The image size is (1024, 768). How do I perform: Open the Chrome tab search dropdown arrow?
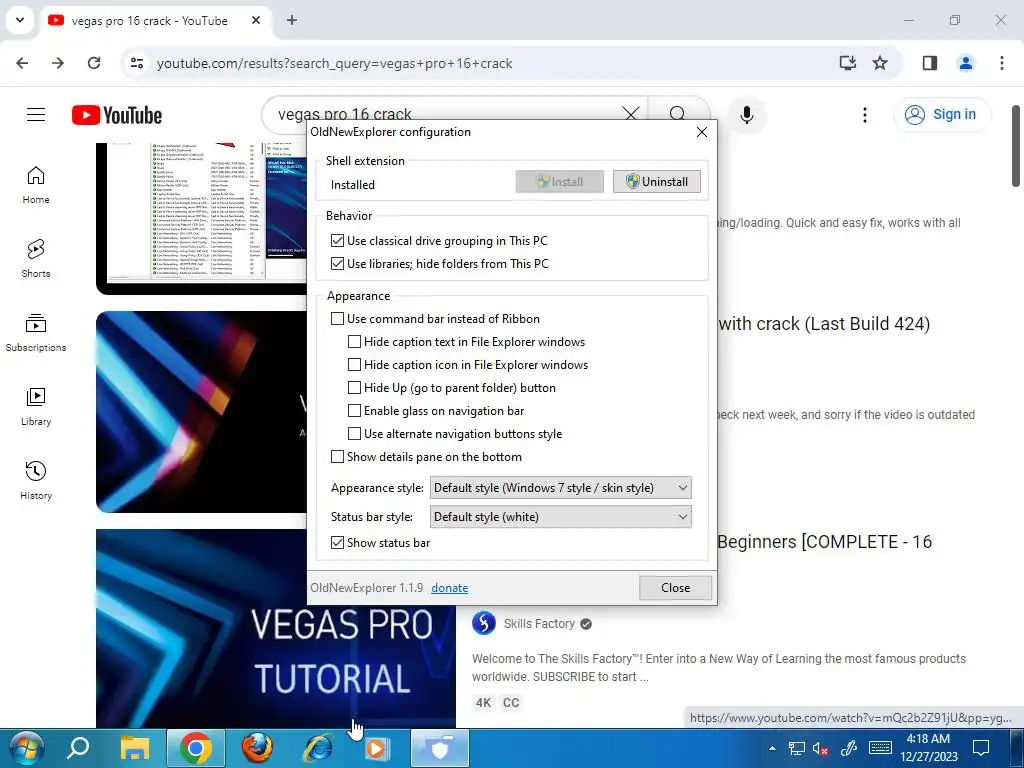[20, 20]
